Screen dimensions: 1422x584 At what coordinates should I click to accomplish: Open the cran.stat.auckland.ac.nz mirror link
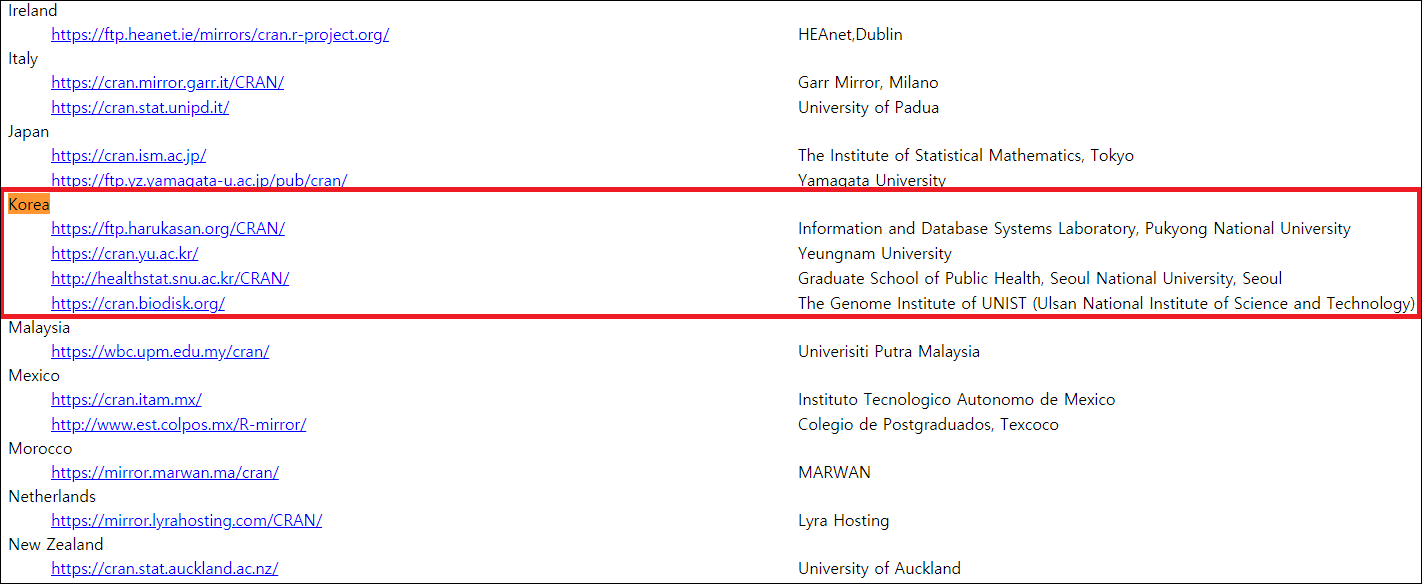click(164, 568)
